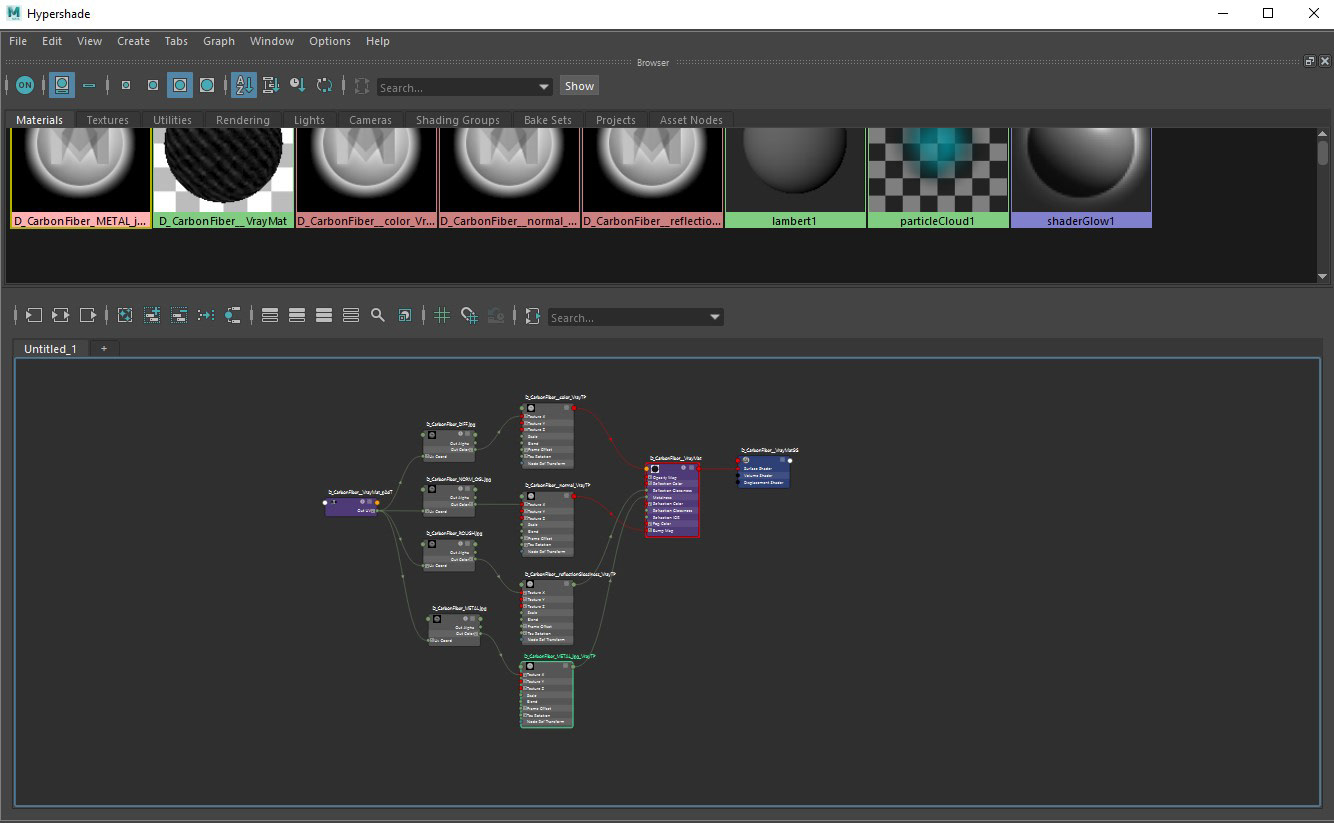Reverse the browser sort order

(324, 86)
